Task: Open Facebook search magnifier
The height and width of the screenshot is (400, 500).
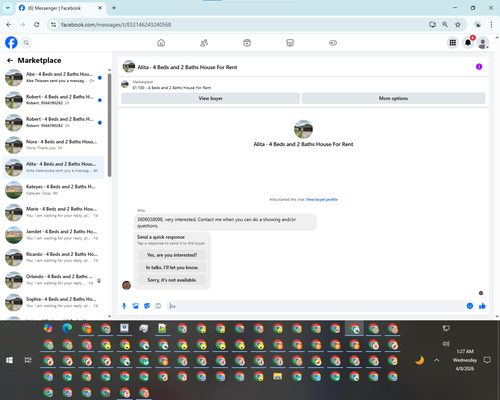Action: click(26, 43)
